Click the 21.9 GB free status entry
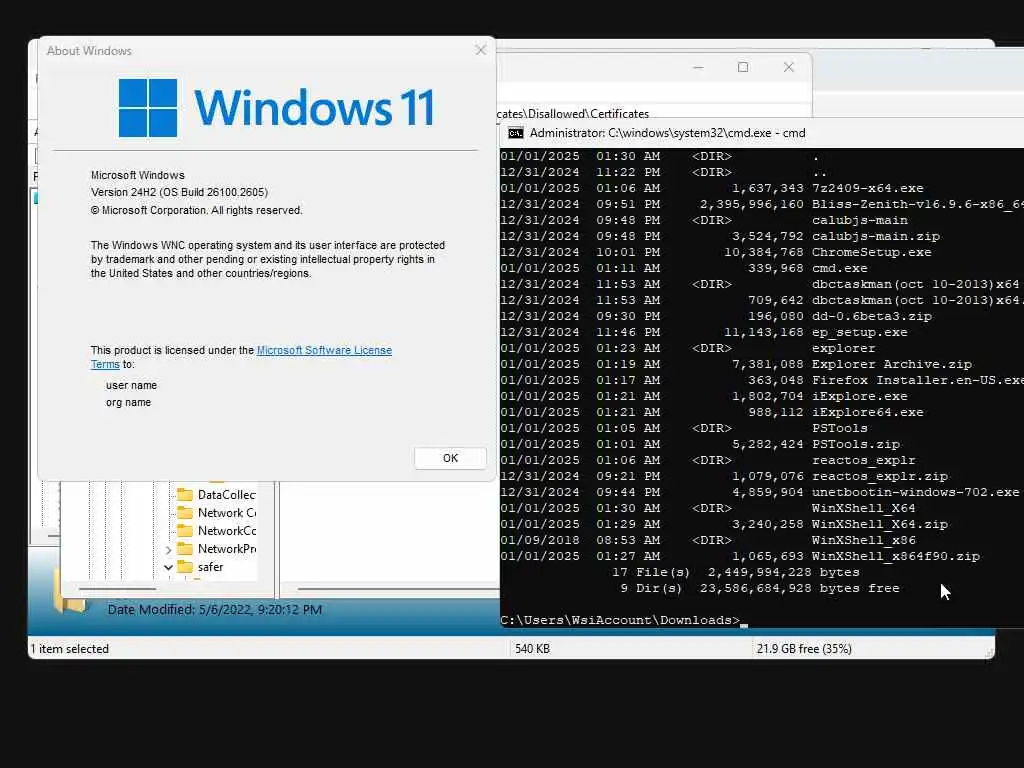 804,648
